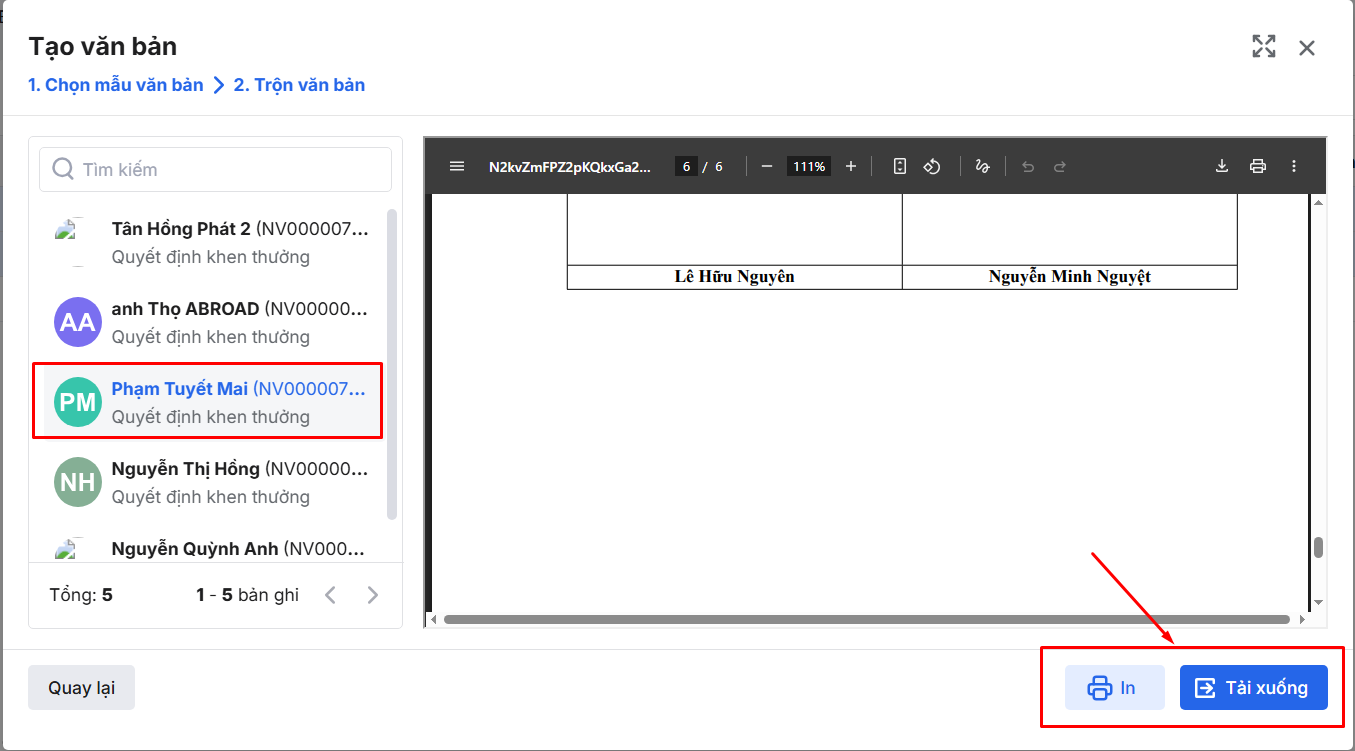Select the draw annotation tool
1355x751 pixels.
pyautogui.click(x=982, y=166)
